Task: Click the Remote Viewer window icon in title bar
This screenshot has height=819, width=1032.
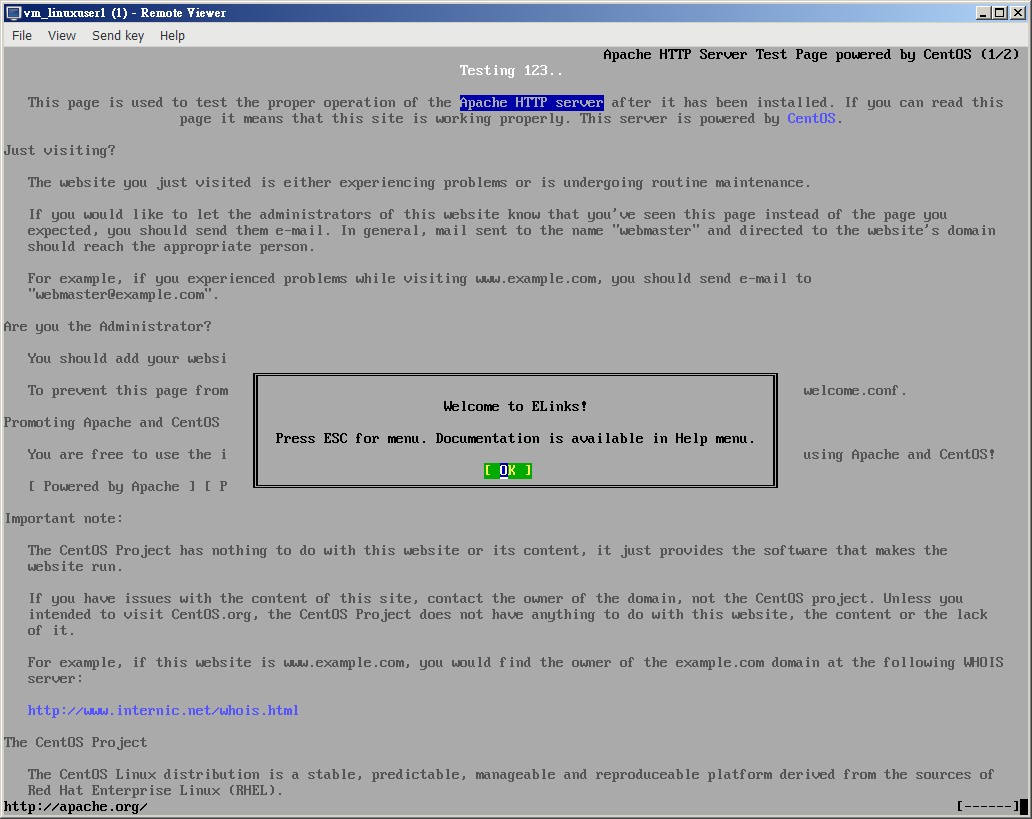Action: click(x=13, y=13)
